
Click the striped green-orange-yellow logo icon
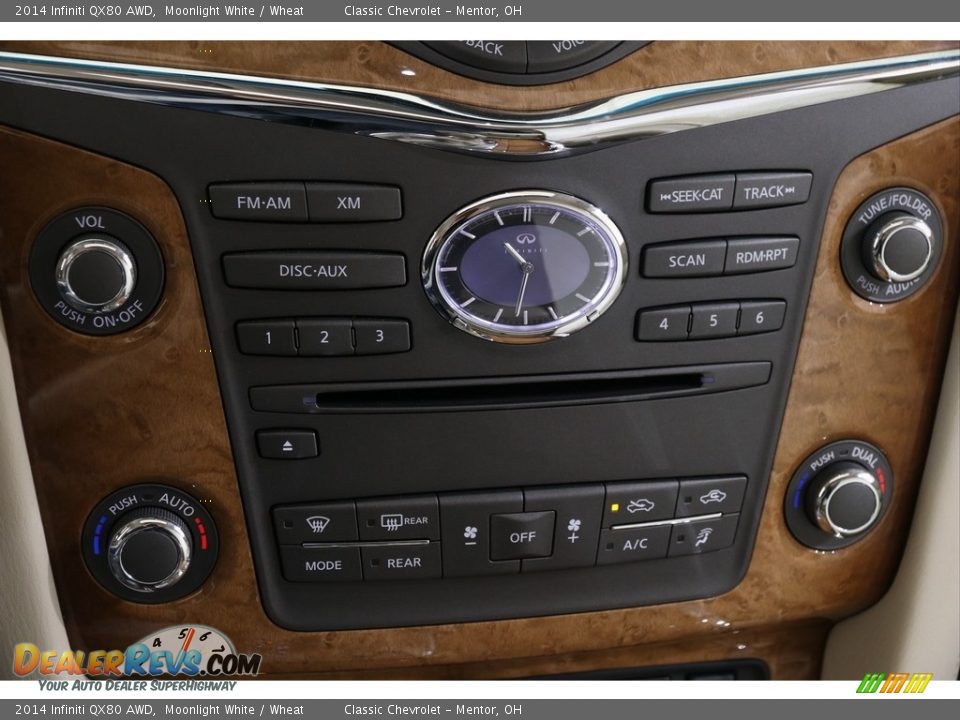894,683
